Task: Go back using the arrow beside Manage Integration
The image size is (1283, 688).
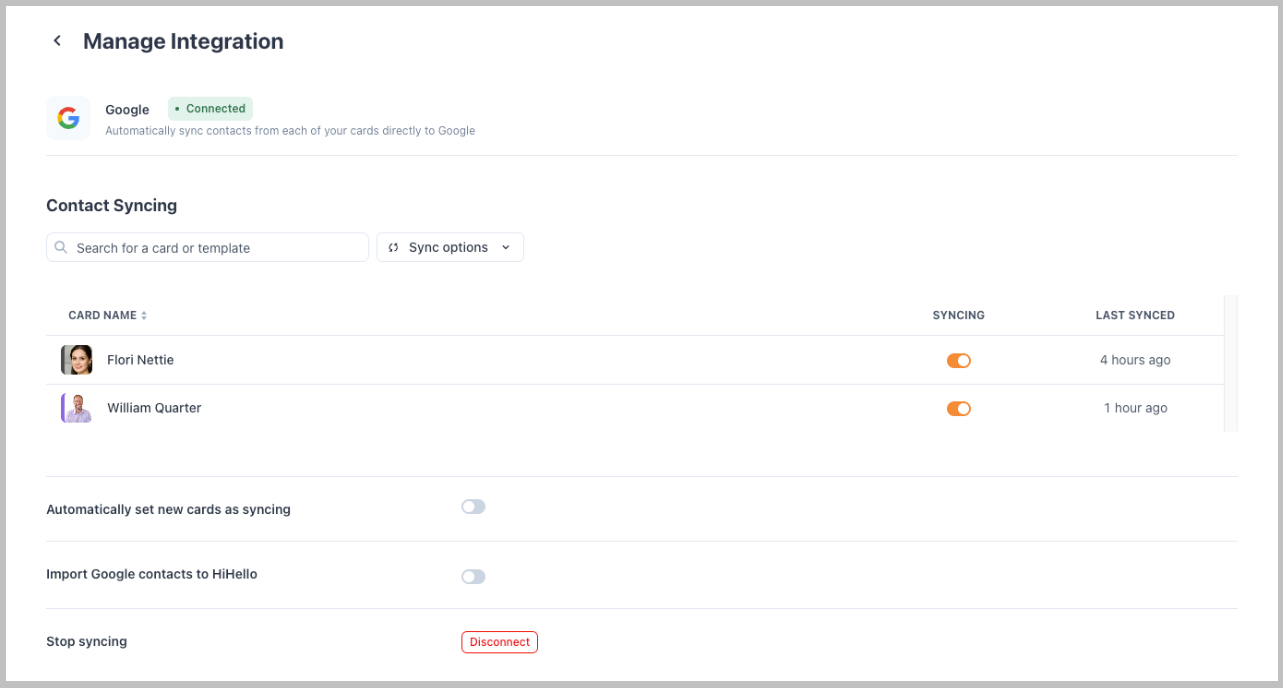Action: 57,41
